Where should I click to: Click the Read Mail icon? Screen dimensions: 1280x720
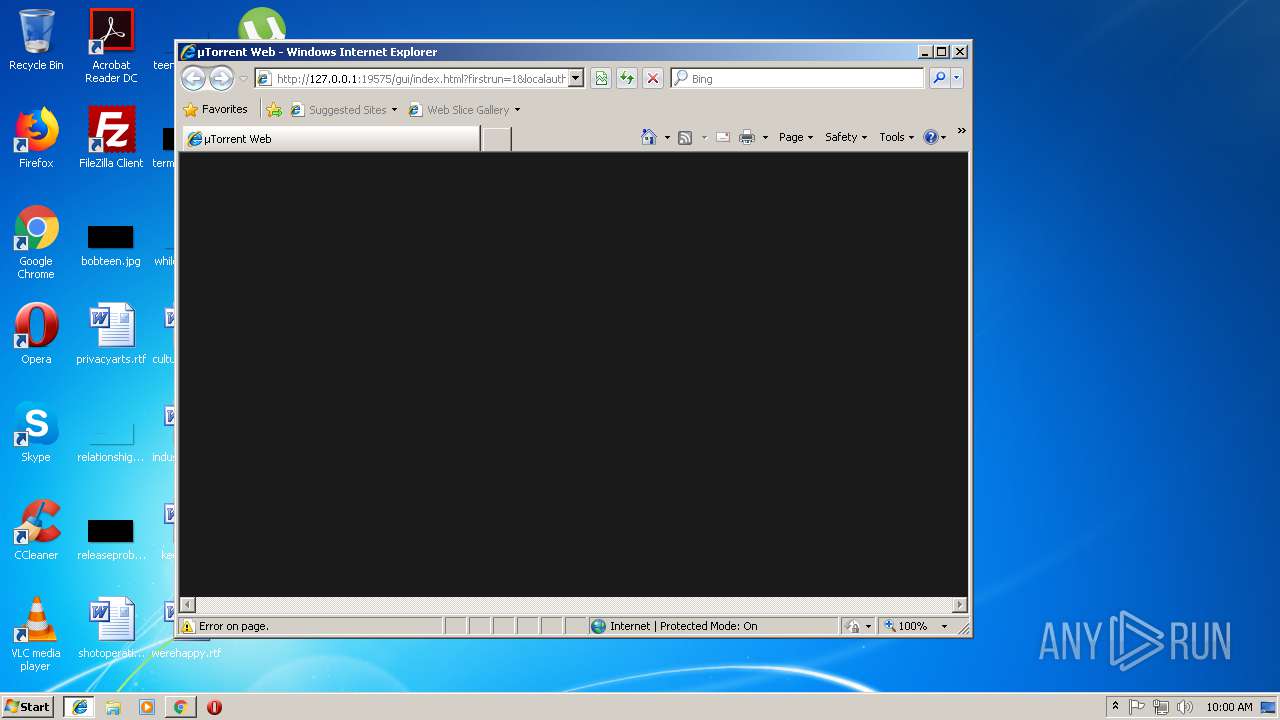(x=723, y=137)
